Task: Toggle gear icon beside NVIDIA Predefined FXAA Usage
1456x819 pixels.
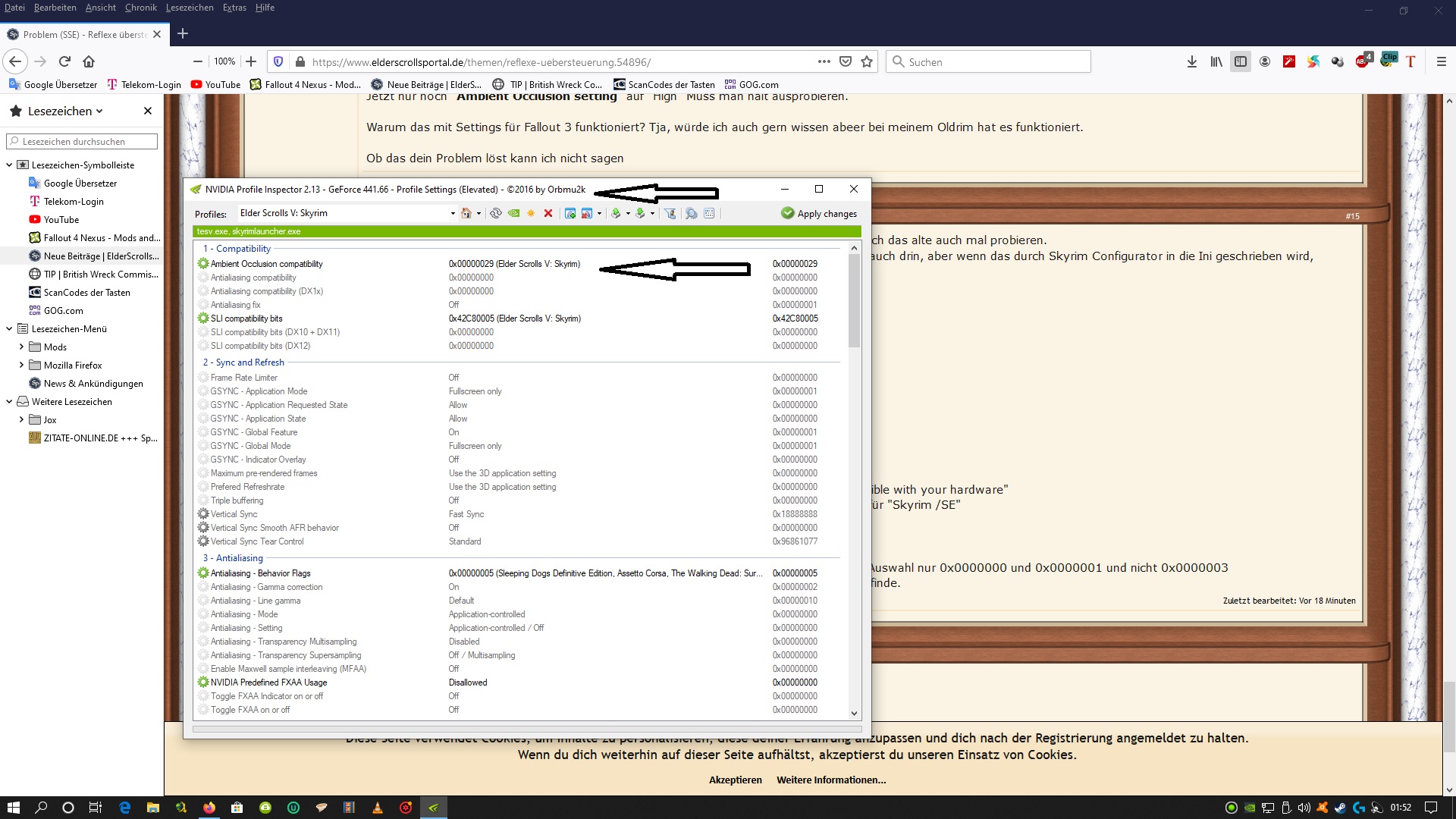Action: point(203,682)
